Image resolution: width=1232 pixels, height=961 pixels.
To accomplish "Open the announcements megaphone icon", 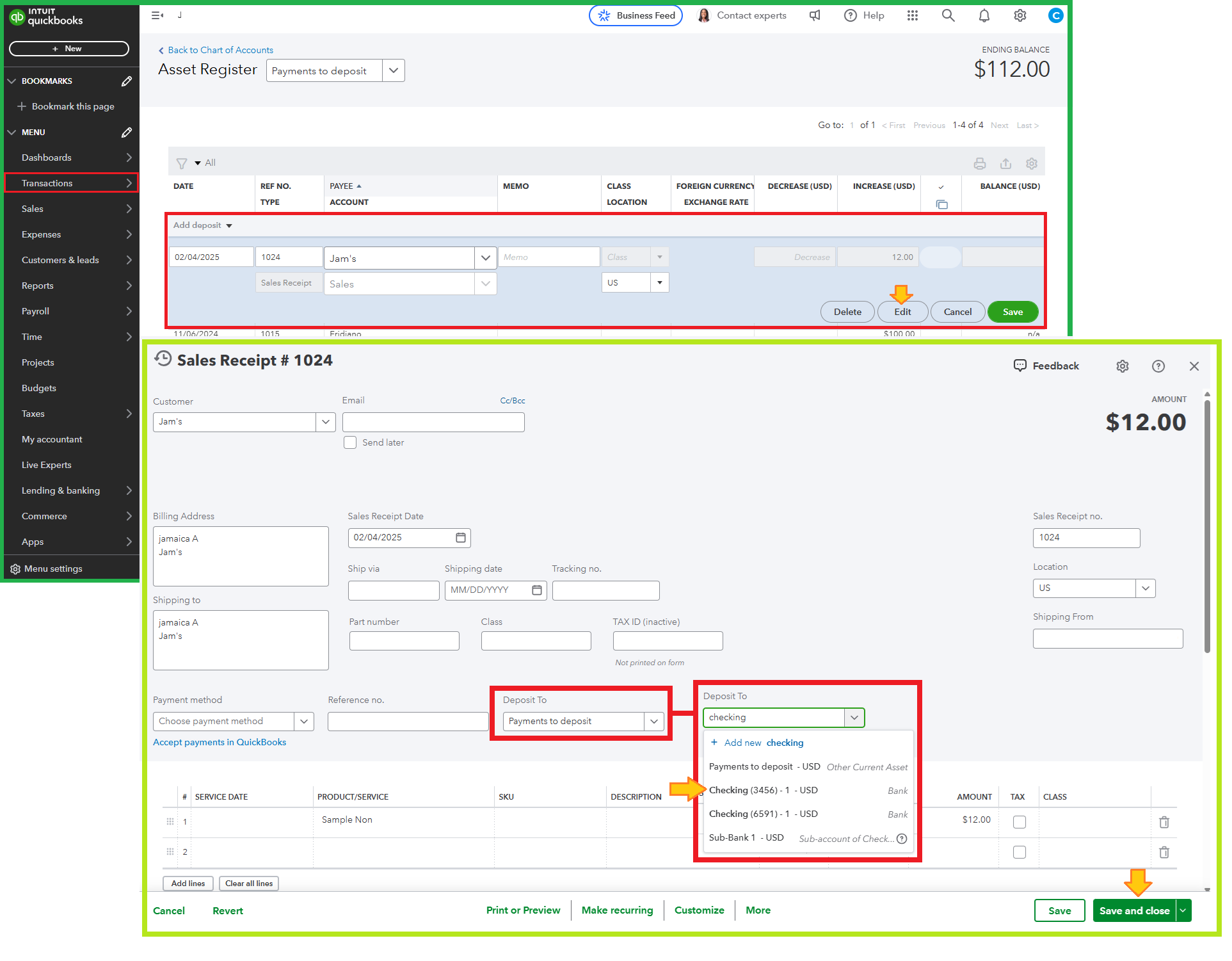I will [815, 15].
